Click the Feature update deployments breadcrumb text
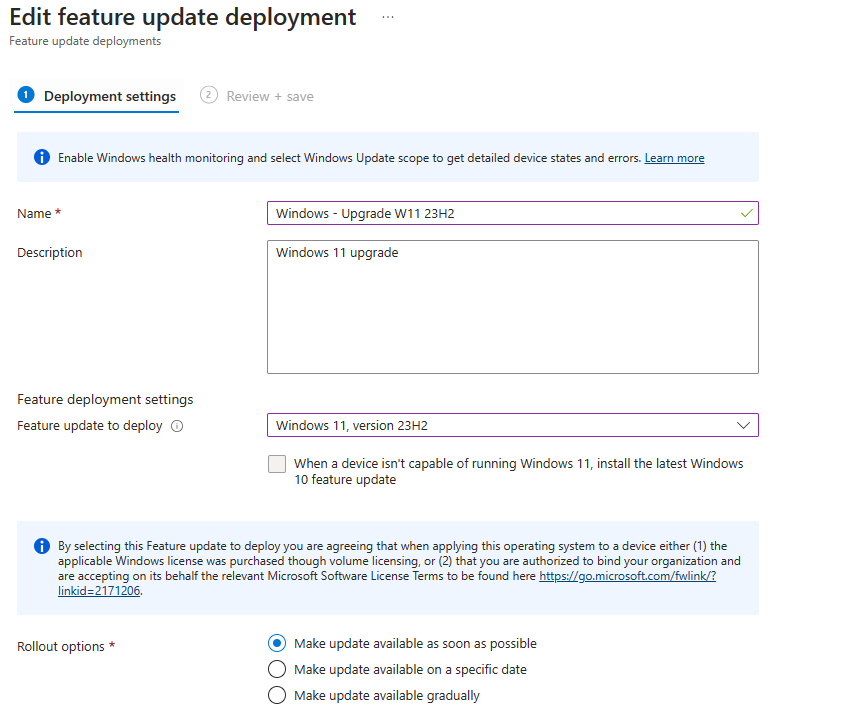 tap(85, 41)
